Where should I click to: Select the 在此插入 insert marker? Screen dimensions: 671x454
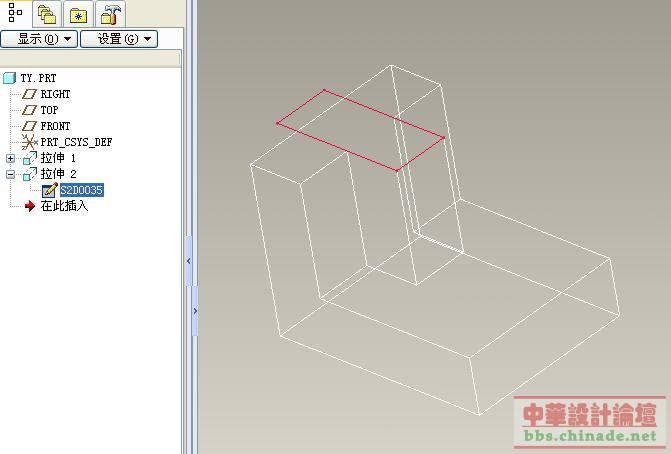click(64, 206)
